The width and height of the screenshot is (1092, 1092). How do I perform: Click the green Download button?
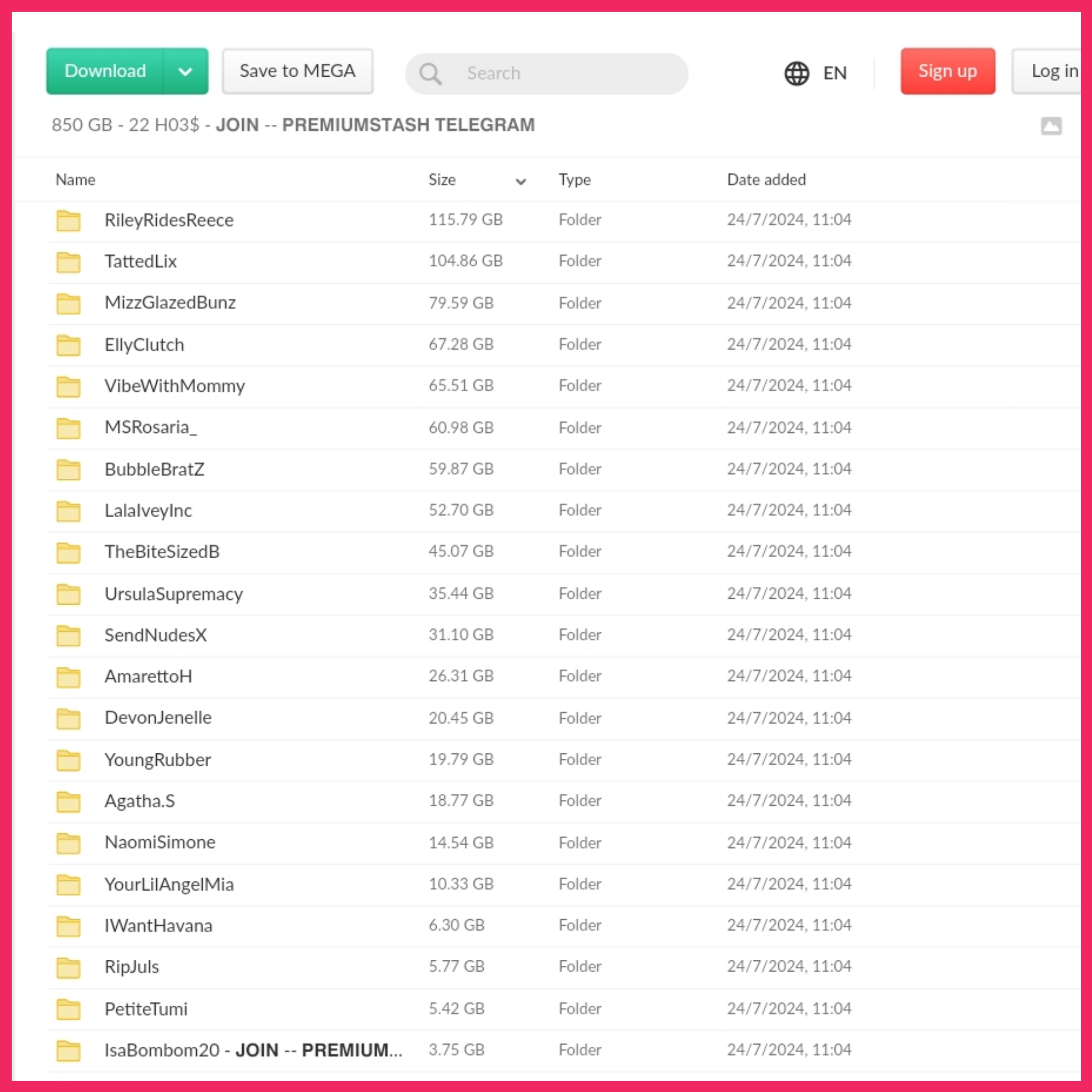click(105, 71)
